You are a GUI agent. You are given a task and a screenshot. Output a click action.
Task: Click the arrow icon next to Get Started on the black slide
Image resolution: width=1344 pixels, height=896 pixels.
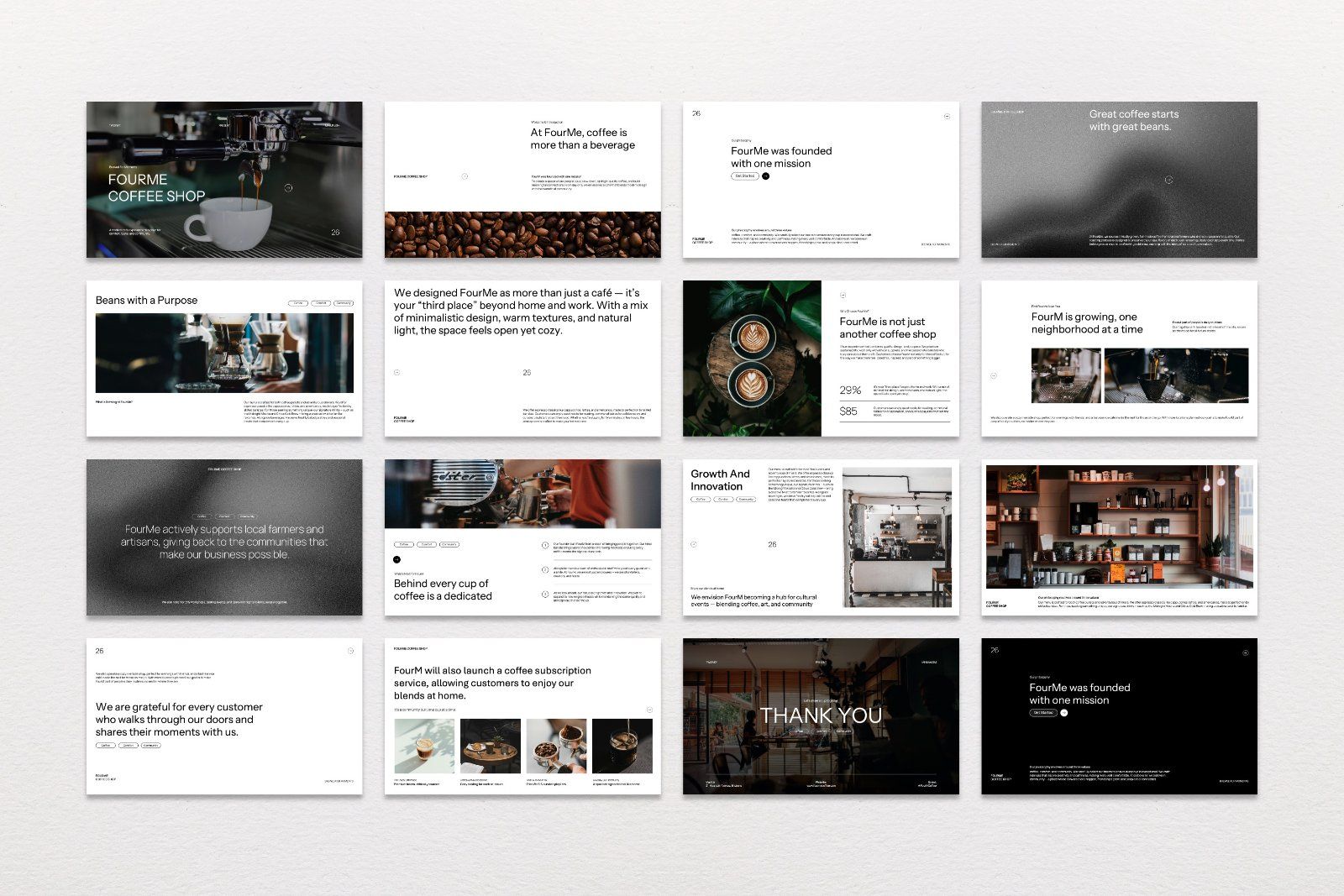tap(1064, 712)
